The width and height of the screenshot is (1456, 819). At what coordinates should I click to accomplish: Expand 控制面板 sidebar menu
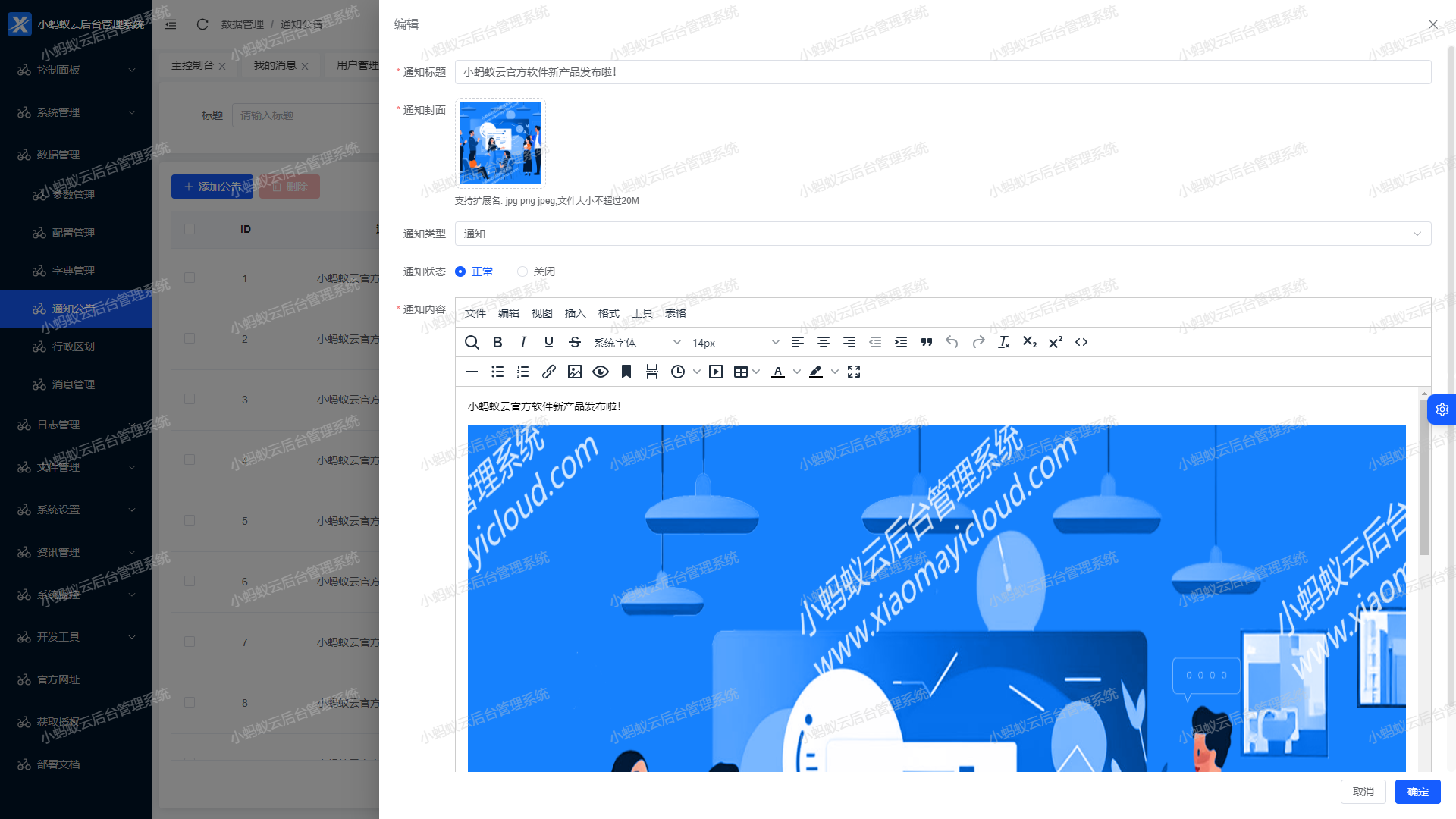(x=76, y=70)
